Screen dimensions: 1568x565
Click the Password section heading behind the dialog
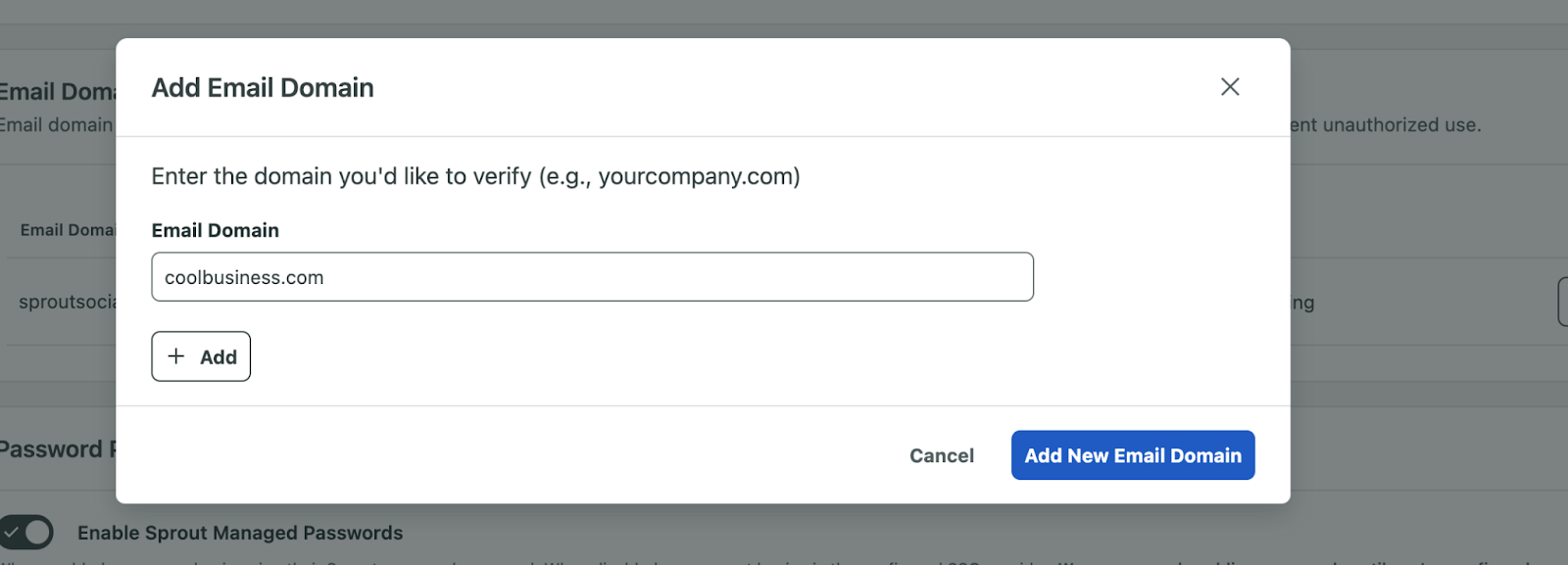point(58,449)
